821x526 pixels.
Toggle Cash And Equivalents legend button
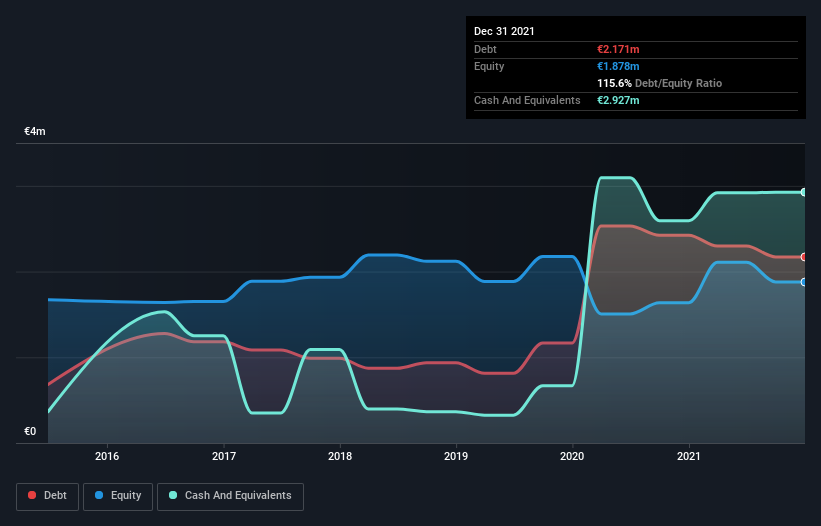(x=230, y=496)
